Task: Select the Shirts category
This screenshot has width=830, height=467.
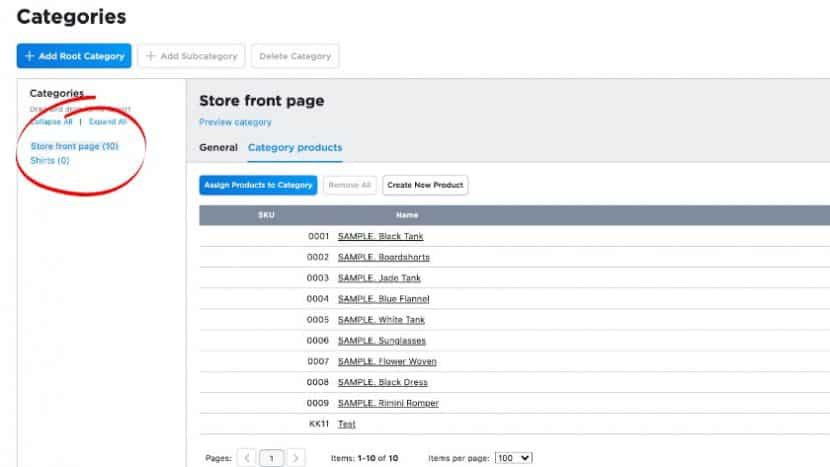Action: 50,160
